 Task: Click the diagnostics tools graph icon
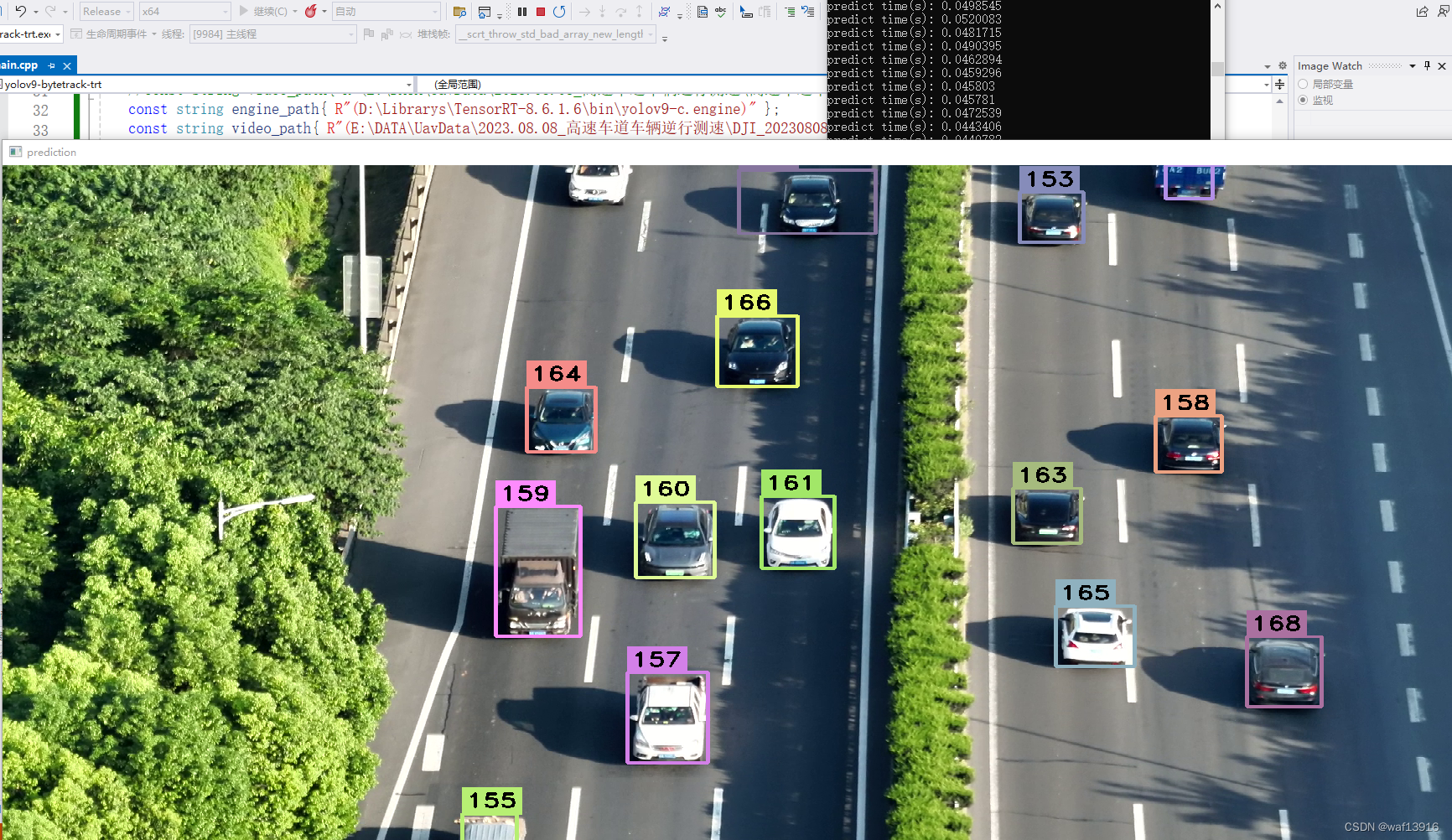[664, 11]
